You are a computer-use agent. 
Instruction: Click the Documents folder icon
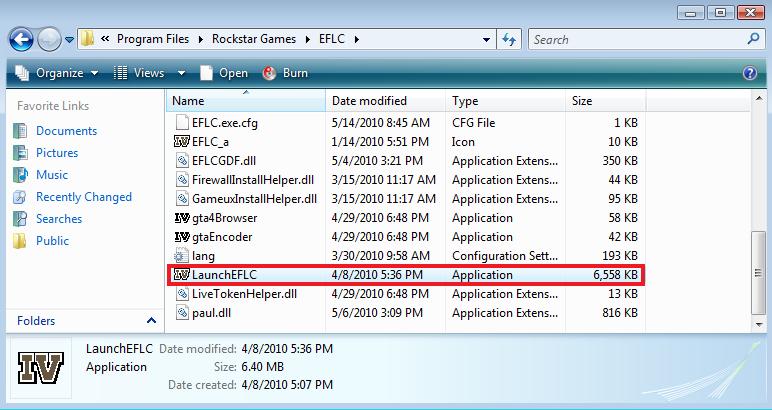click(x=20, y=131)
